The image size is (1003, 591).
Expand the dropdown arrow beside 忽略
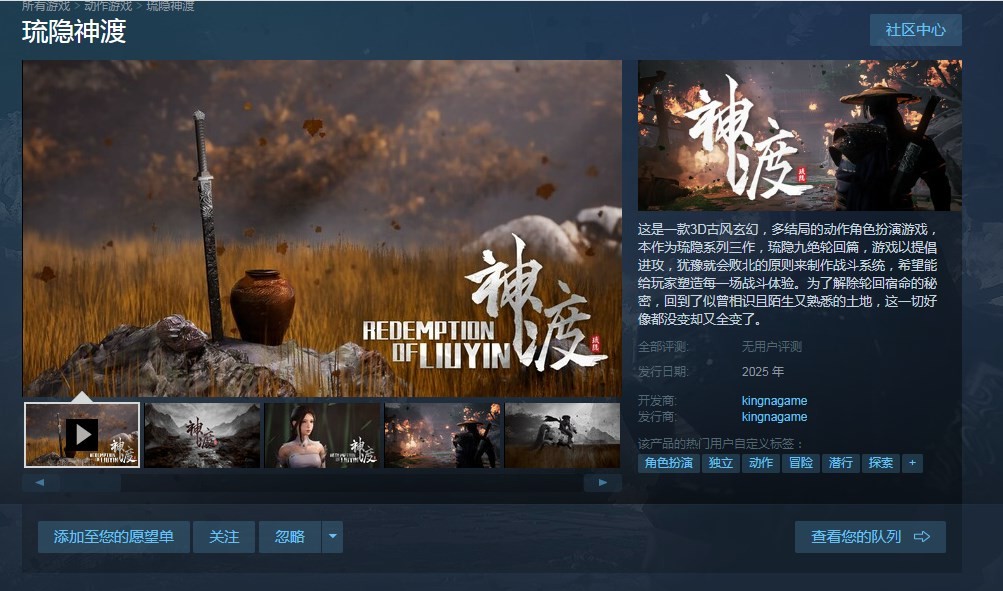click(333, 537)
